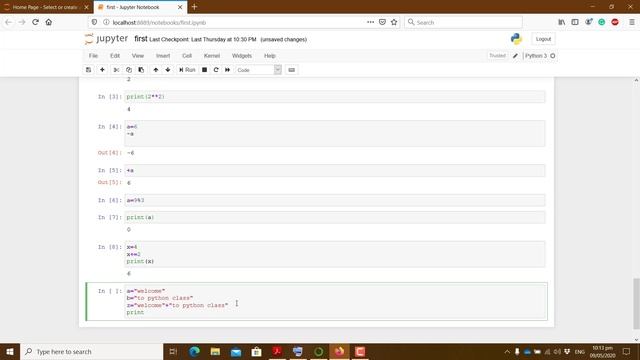Viewport: 640px width, 360px height.
Task: Open the Windows Start menu
Action: (x=10, y=351)
